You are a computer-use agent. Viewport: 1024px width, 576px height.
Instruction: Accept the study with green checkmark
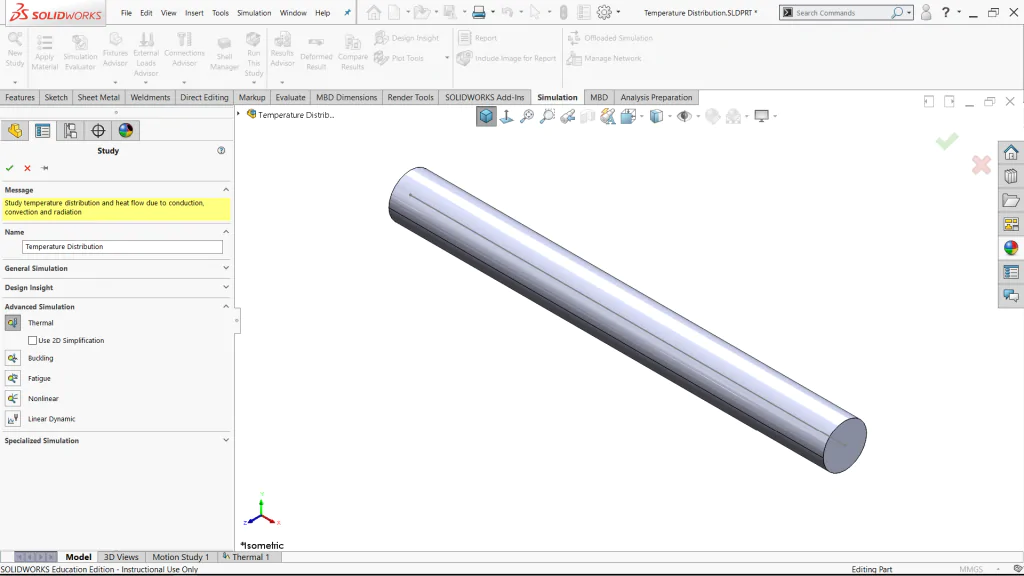click(10, 168)
